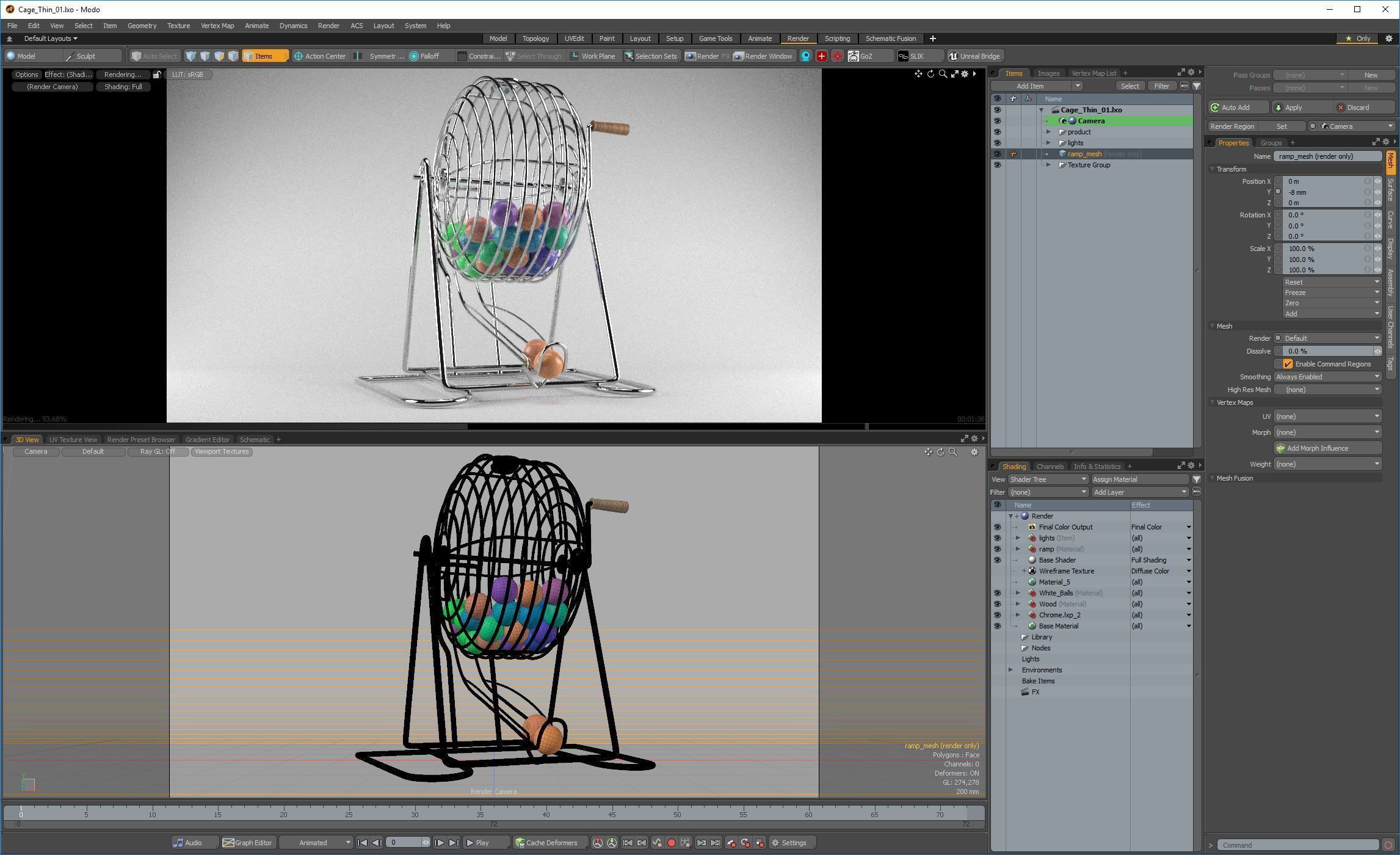Viewport: 1400px width, 855px height.
Task: Expand the Texture Group item
Action: point(1049,165)
